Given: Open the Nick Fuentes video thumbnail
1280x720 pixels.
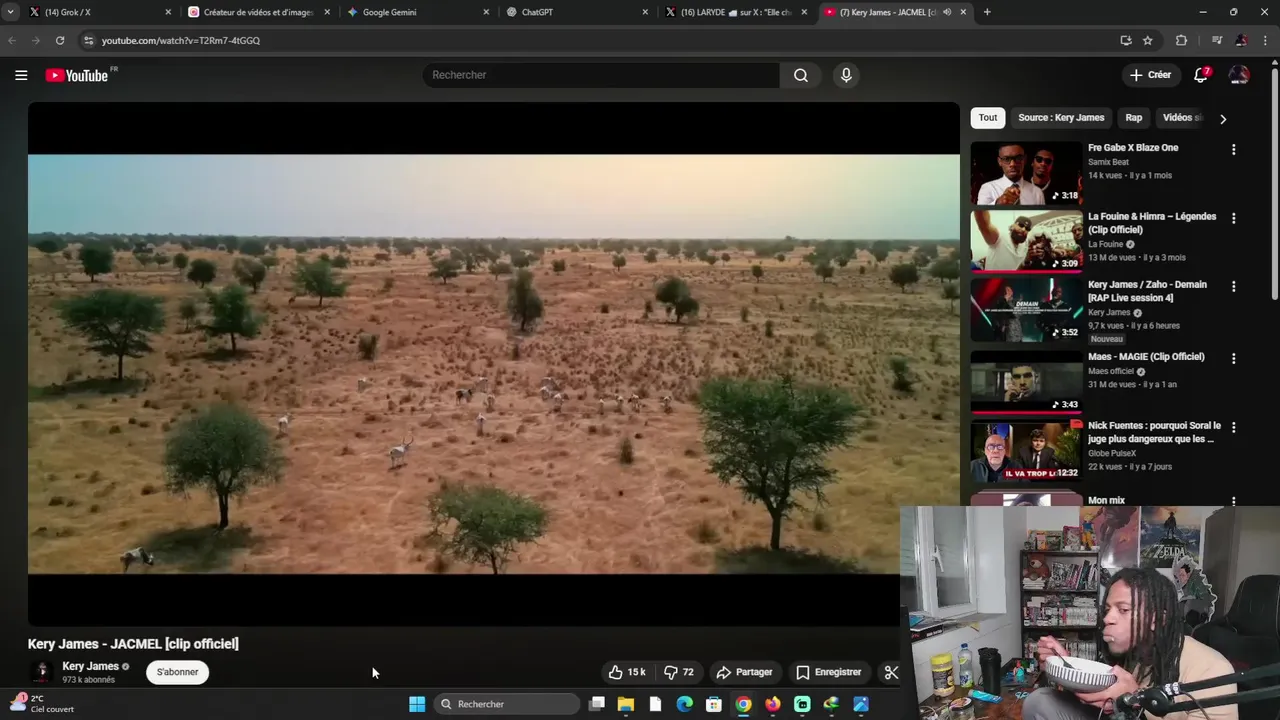Looking at the screenshot, I should tap(1026, 450).
